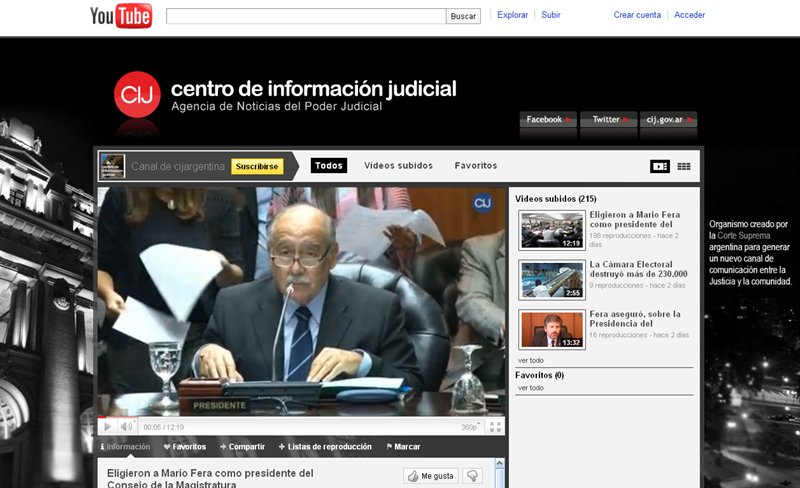Click 'ver todo' under Videos subidos
800x488 pixels.
click(x=531, y=360)
